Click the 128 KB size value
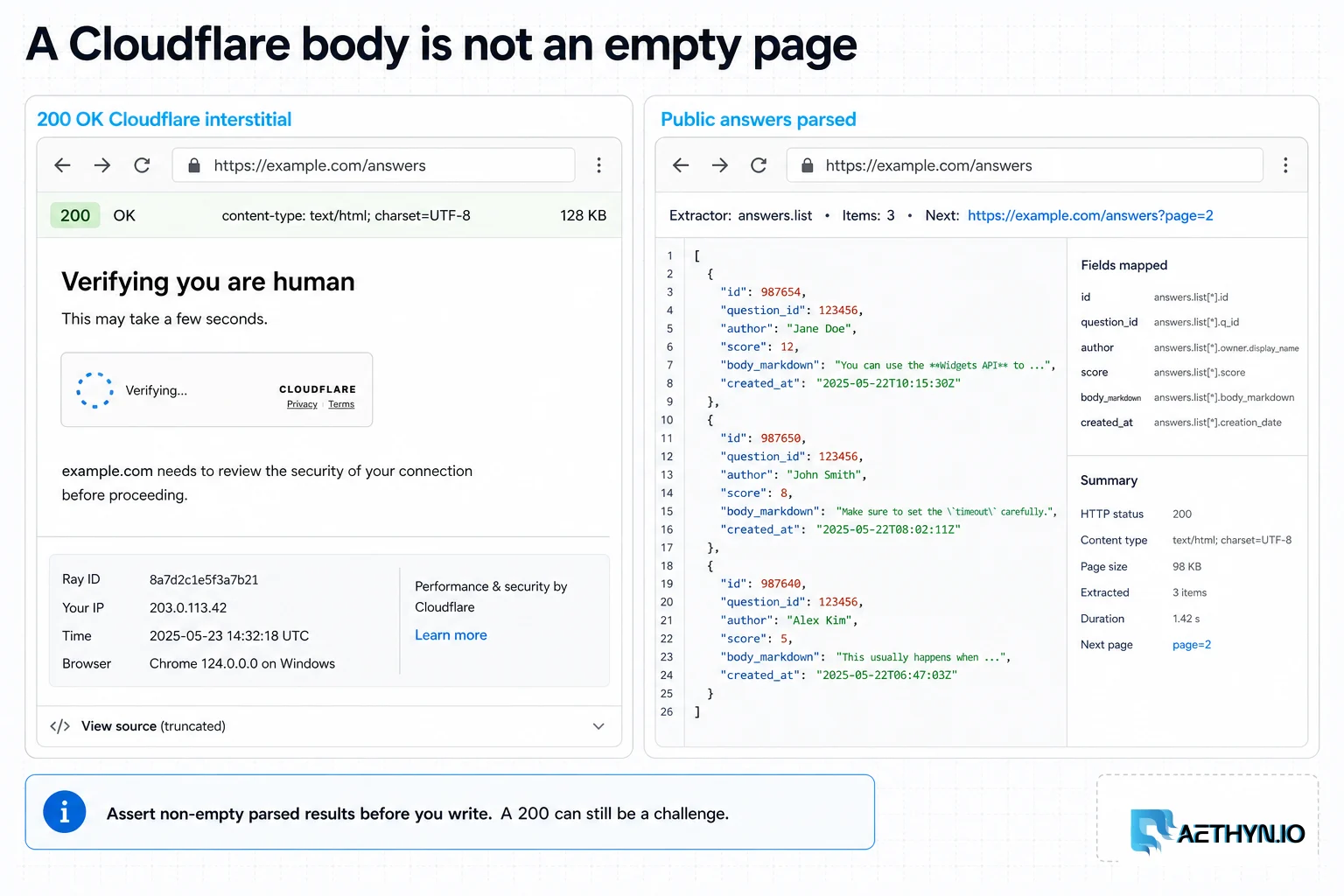Screen dimensions: 1344x896 click(583, 215)
